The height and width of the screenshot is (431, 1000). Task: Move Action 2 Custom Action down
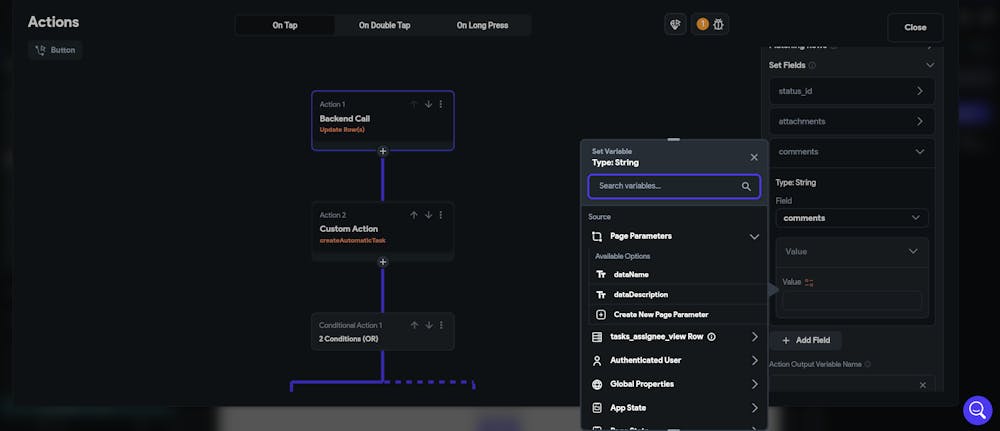tap(428, 215)
